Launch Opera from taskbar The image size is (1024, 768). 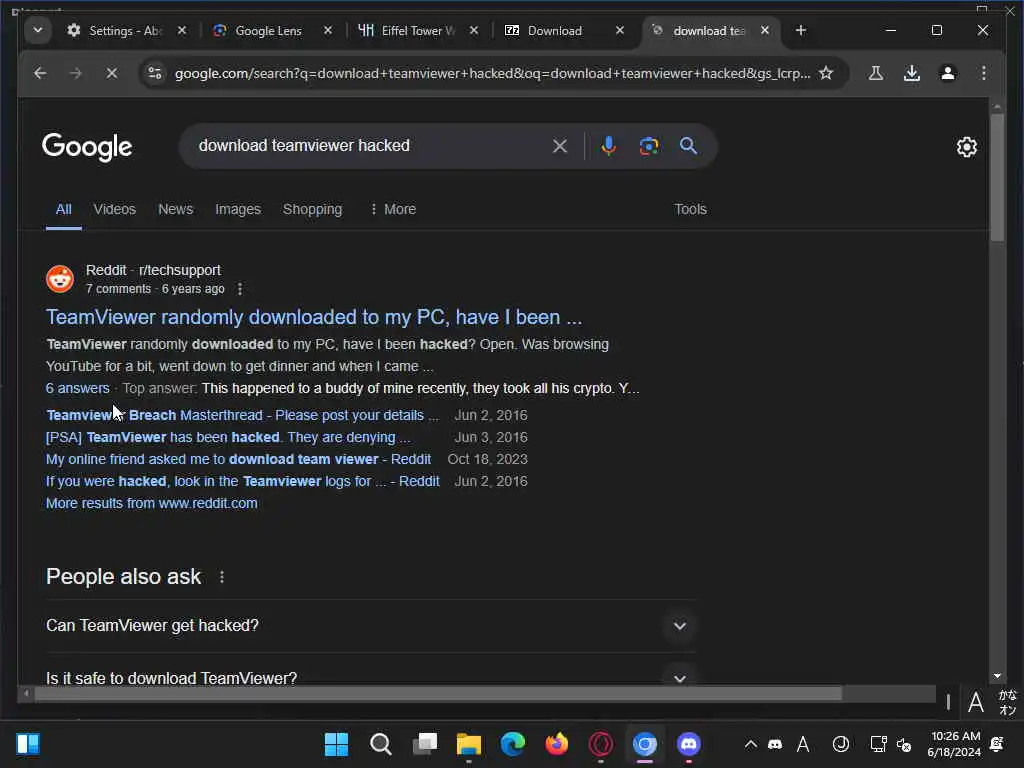click(x=601, y=744)
